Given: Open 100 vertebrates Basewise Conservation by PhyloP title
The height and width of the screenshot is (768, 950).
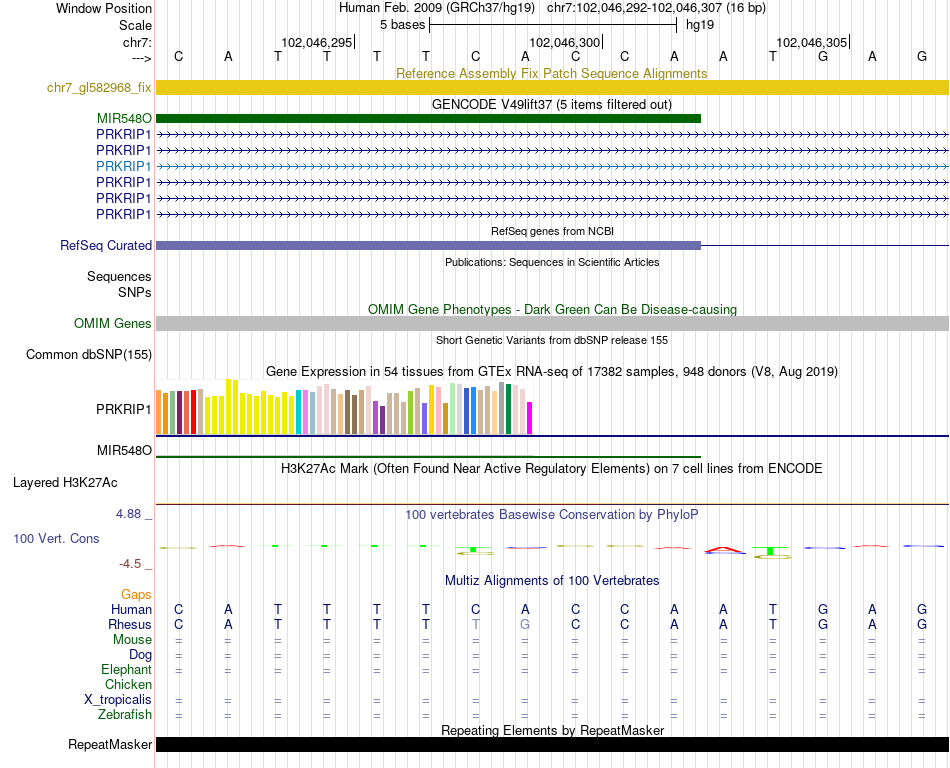Looking at the screenshot, I should tap(552, 515).
